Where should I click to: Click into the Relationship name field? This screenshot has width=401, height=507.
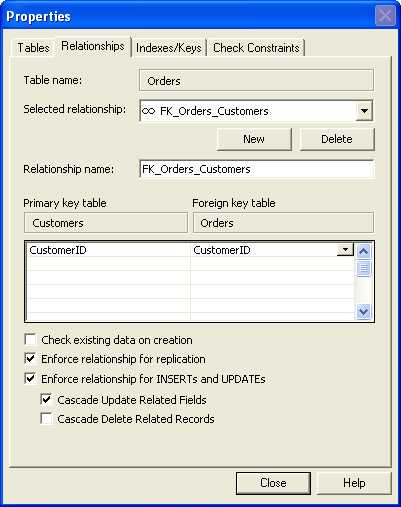point(257,169)
